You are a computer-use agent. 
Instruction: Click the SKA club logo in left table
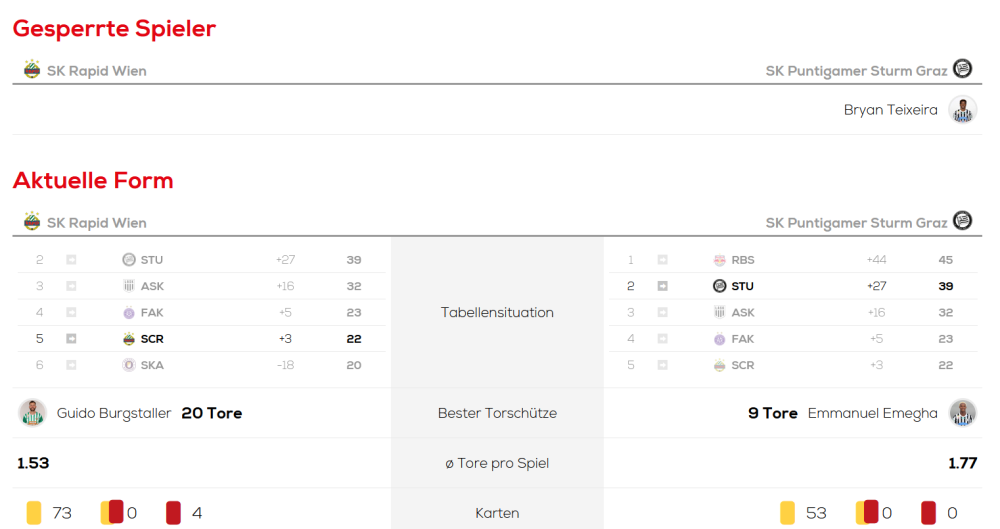pyautogui.click(x=128, y=365)
